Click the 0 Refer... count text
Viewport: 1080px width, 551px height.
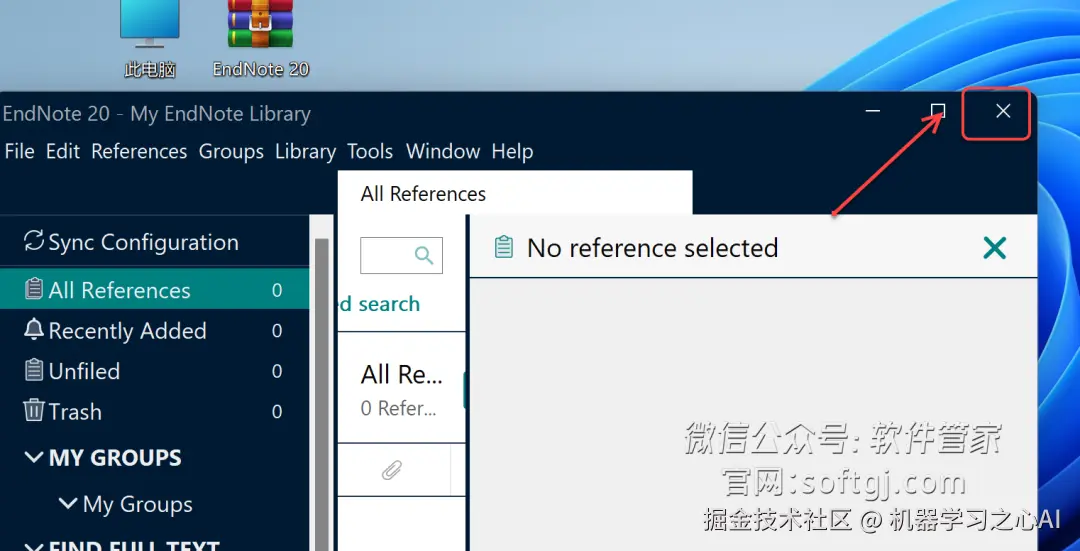tap(399, 408)
